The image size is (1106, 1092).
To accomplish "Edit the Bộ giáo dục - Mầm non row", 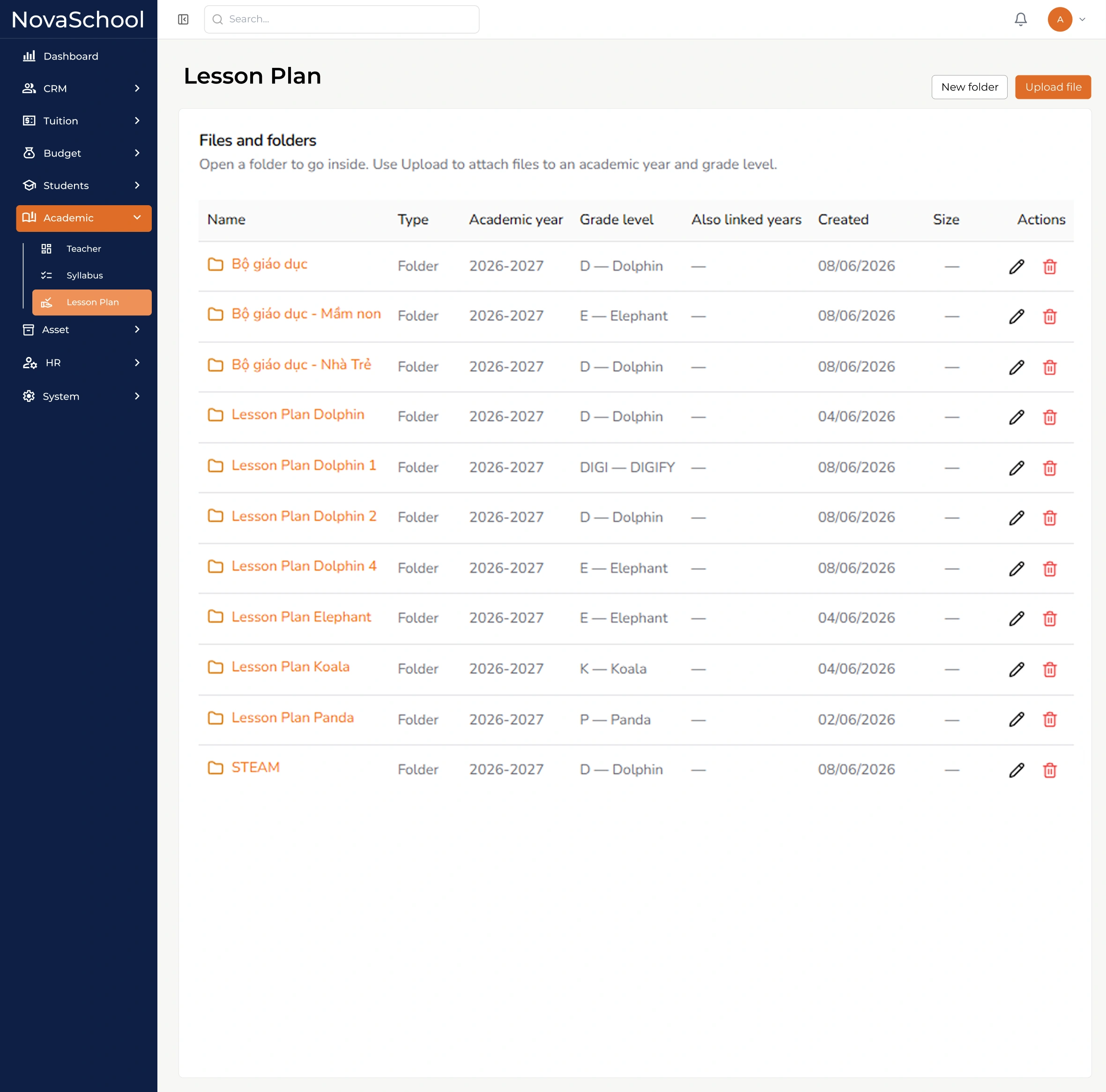I will 1016,317.
